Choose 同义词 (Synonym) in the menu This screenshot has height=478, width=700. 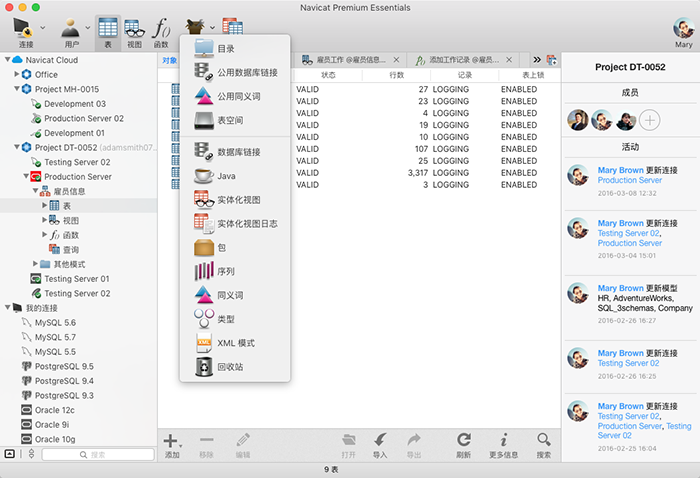pyautogui.click(x=235, y=295)
